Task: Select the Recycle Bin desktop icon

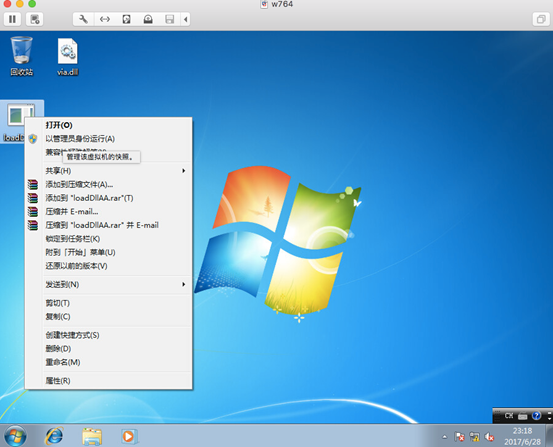Action: click(x=22, y=56)
